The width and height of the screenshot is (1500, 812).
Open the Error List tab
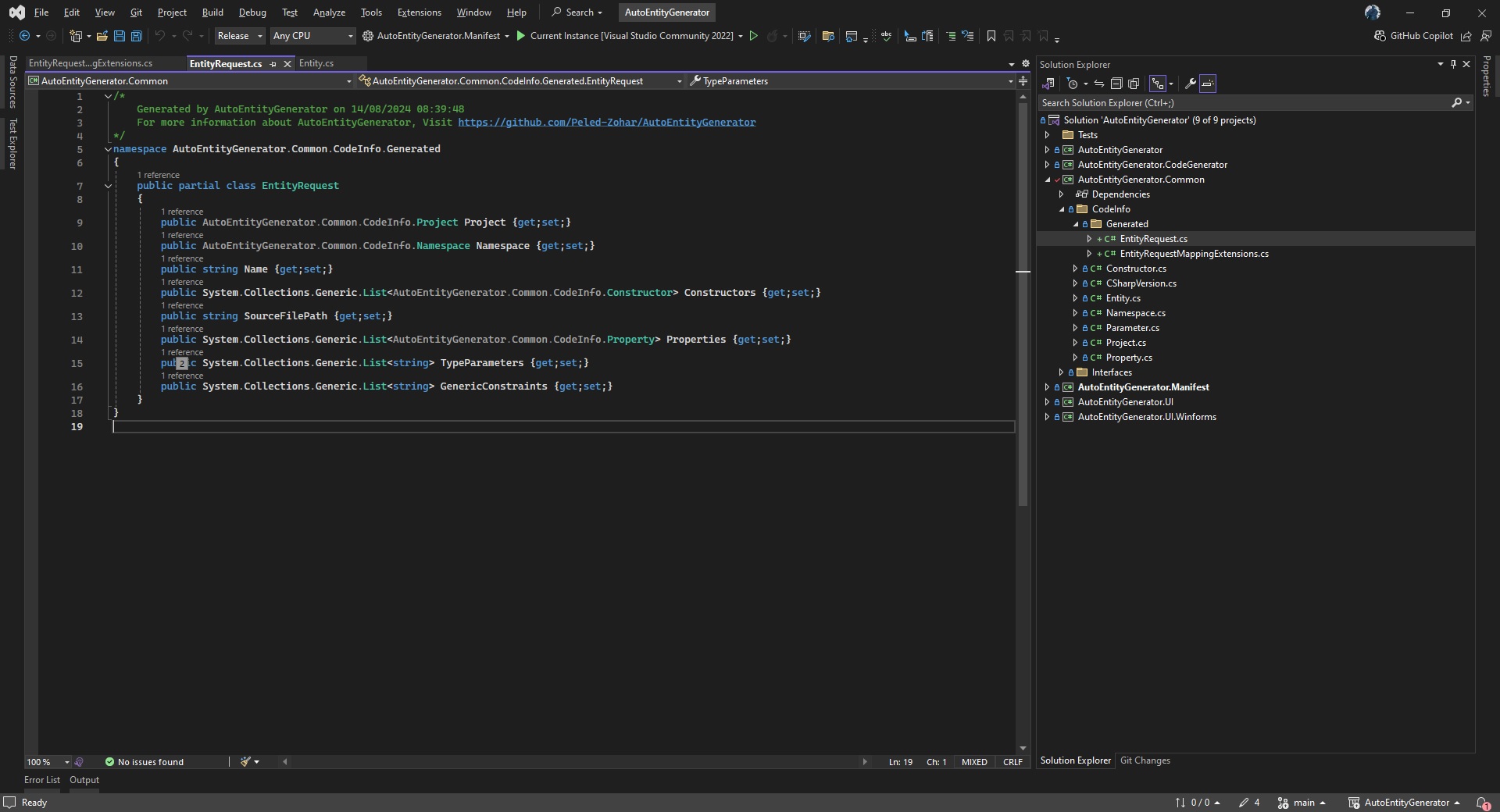42,780
